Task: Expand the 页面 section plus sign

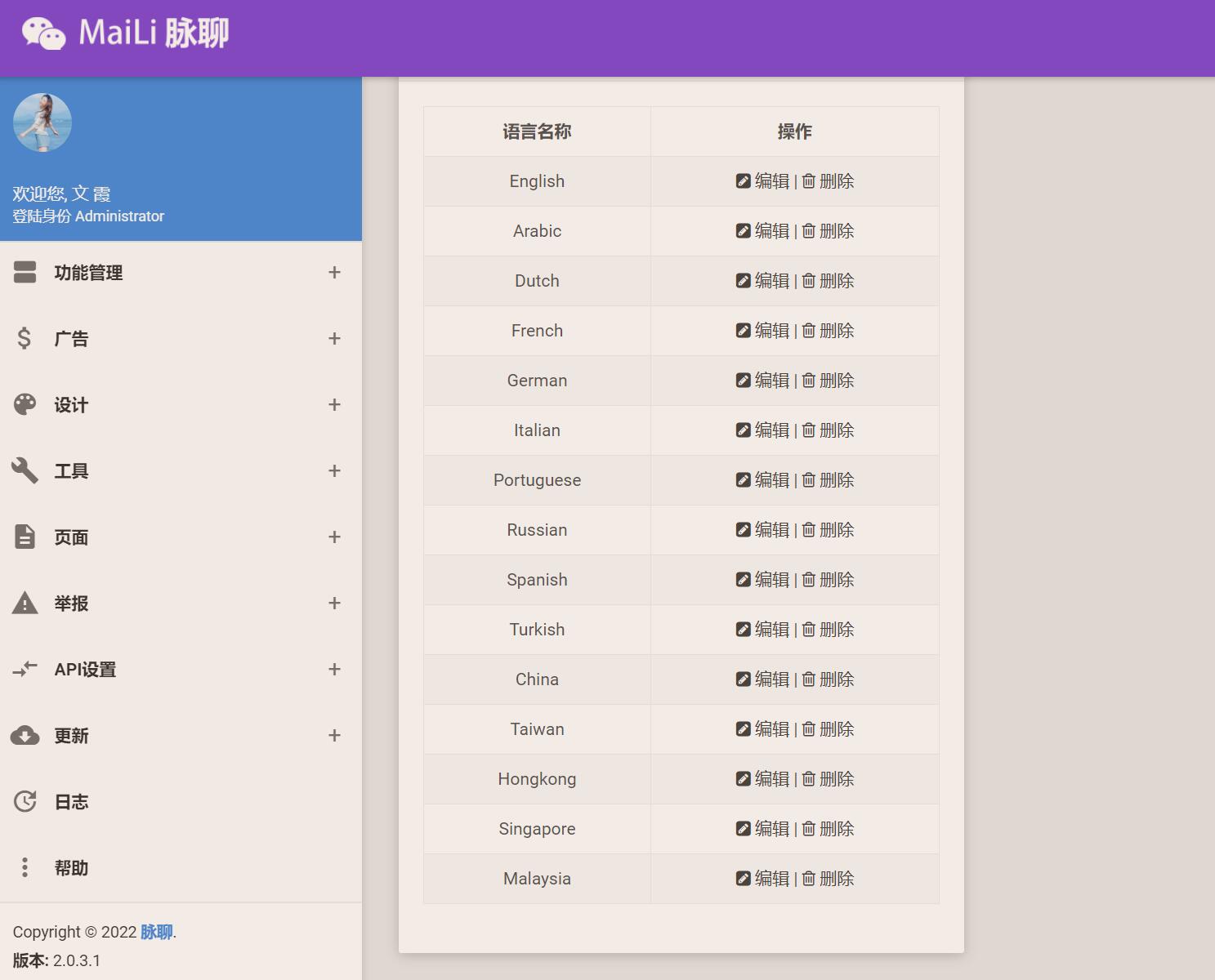Action: pos(334,537)
